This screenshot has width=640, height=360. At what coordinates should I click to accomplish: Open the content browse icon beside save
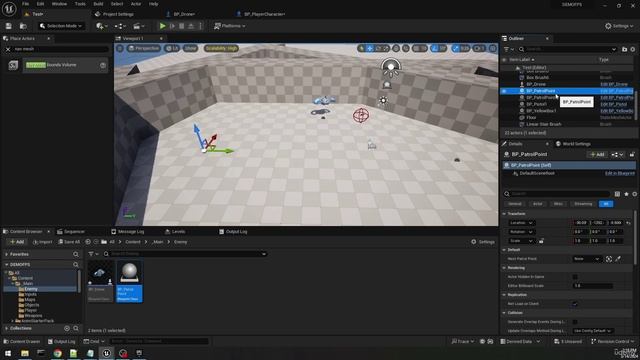click(x=23, y=26)
